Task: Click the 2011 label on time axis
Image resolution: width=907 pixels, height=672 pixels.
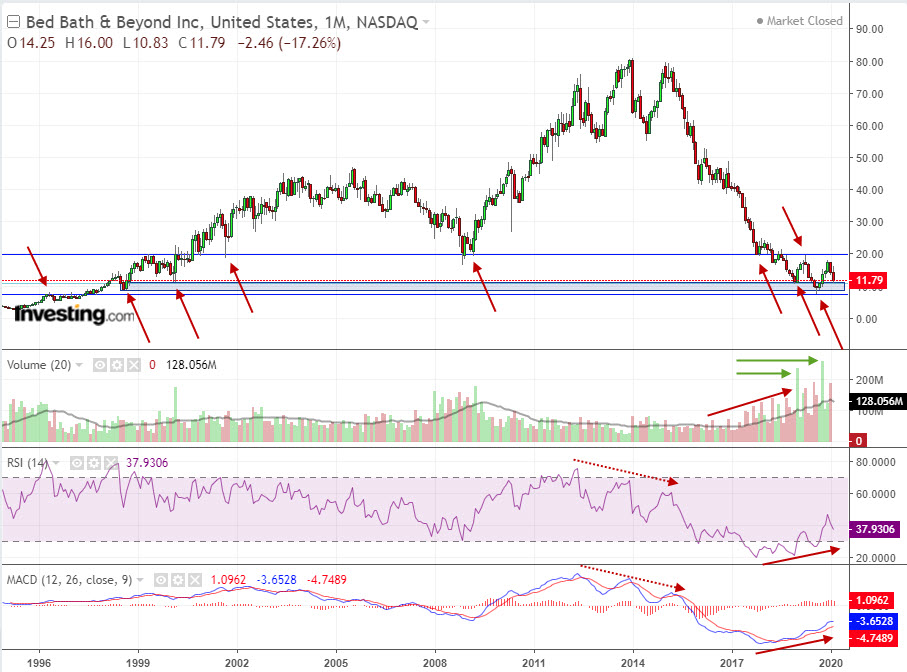Action: [x=534, y=663]
